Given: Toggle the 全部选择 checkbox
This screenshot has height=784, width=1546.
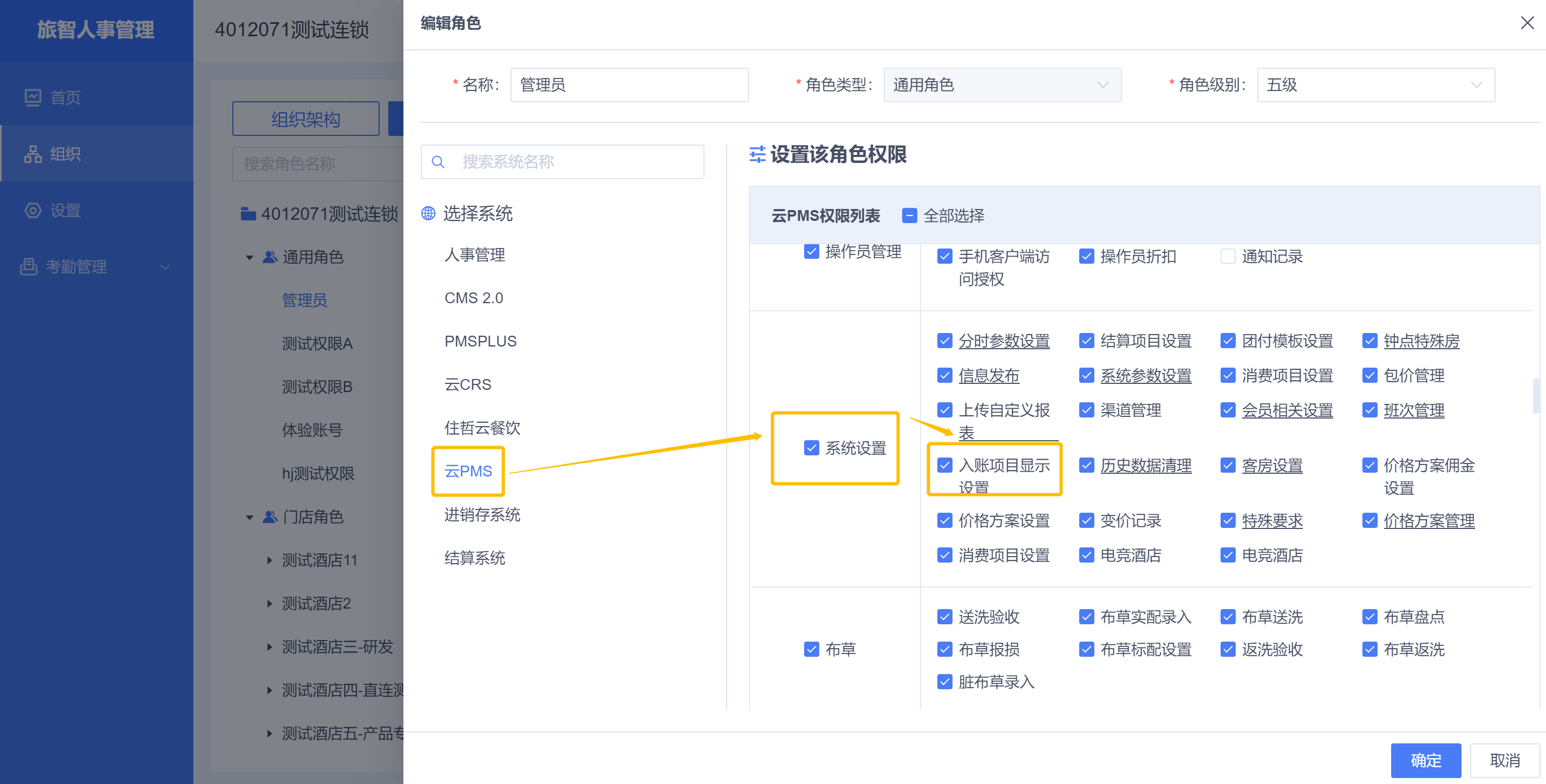Looking at the screenshot, I should click(909, 215).
